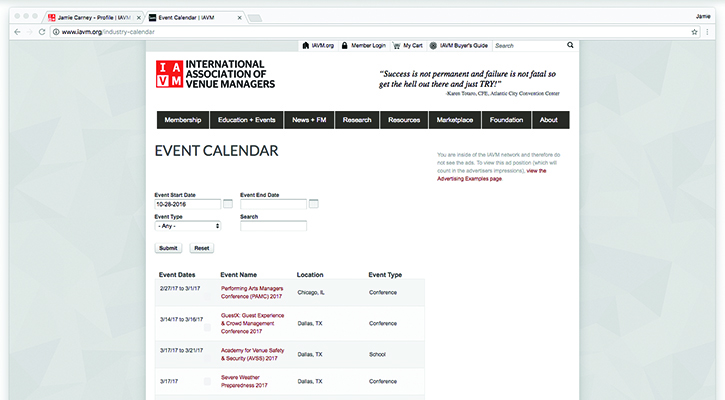725x400 pixels.
Task: Open the About menu
Action: coord(550,120)
